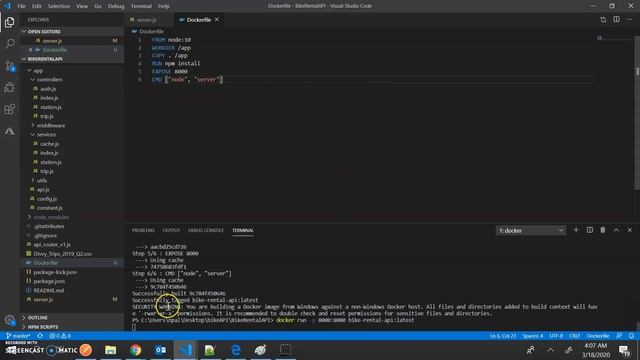Change end of line sequence CRLF
Viewport: 640px width, 360px height.
coord(575,336)
